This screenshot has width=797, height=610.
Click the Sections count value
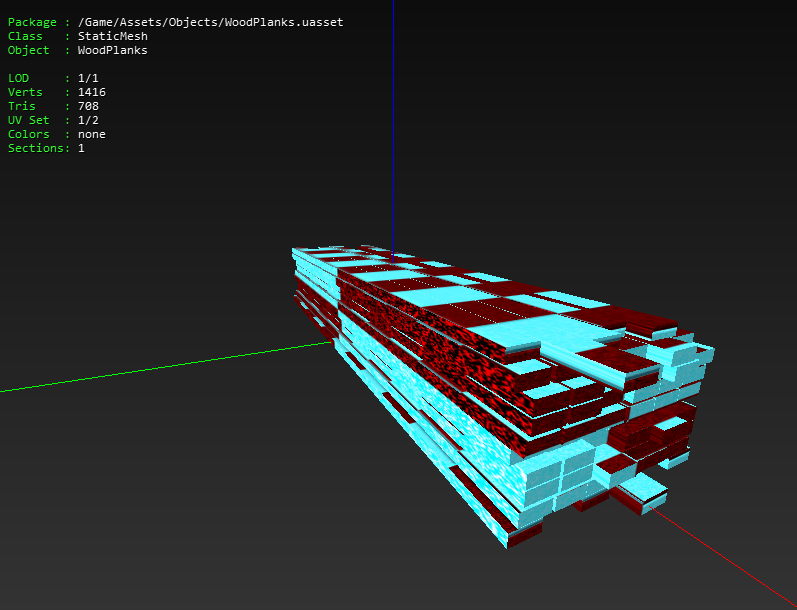click(81, 148)
